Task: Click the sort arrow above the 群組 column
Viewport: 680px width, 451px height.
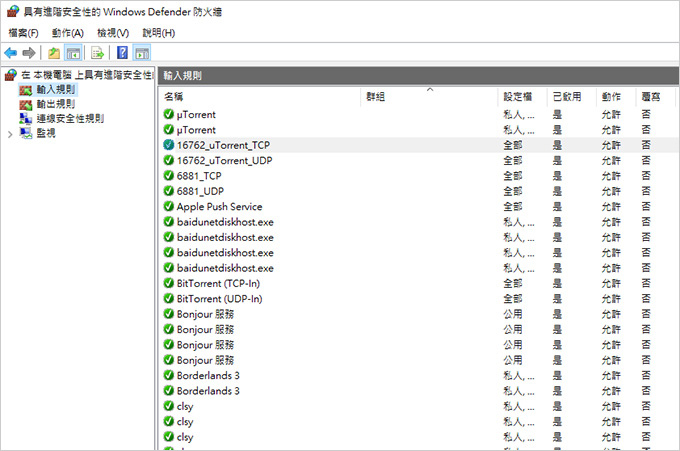Action: (x=430, y=90)
